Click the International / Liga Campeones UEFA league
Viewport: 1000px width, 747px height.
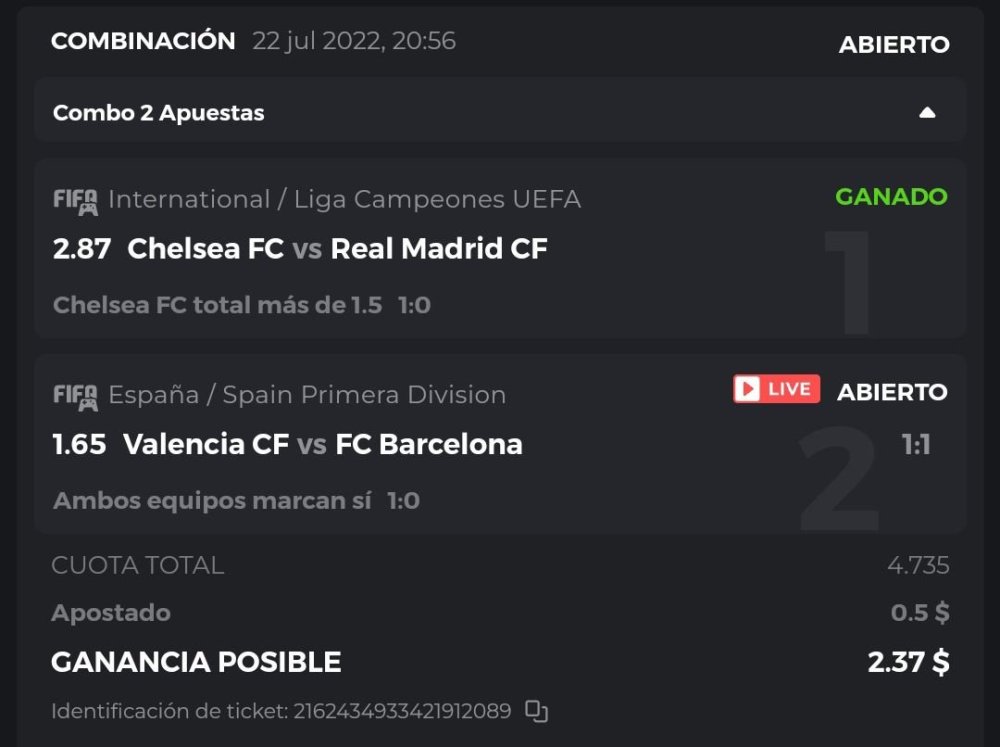(344, 200)
